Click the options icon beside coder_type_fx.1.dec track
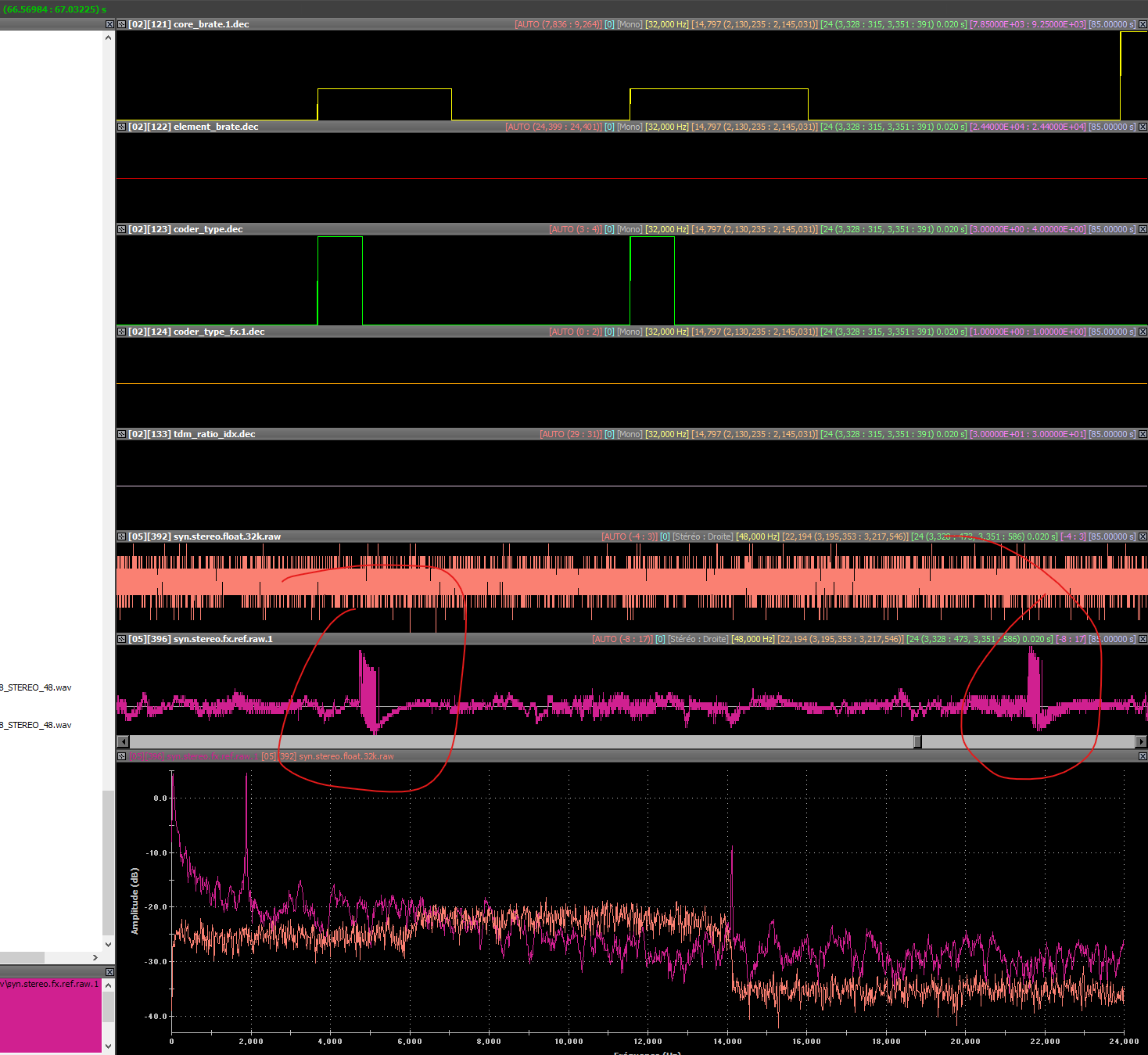 point(121,332)
